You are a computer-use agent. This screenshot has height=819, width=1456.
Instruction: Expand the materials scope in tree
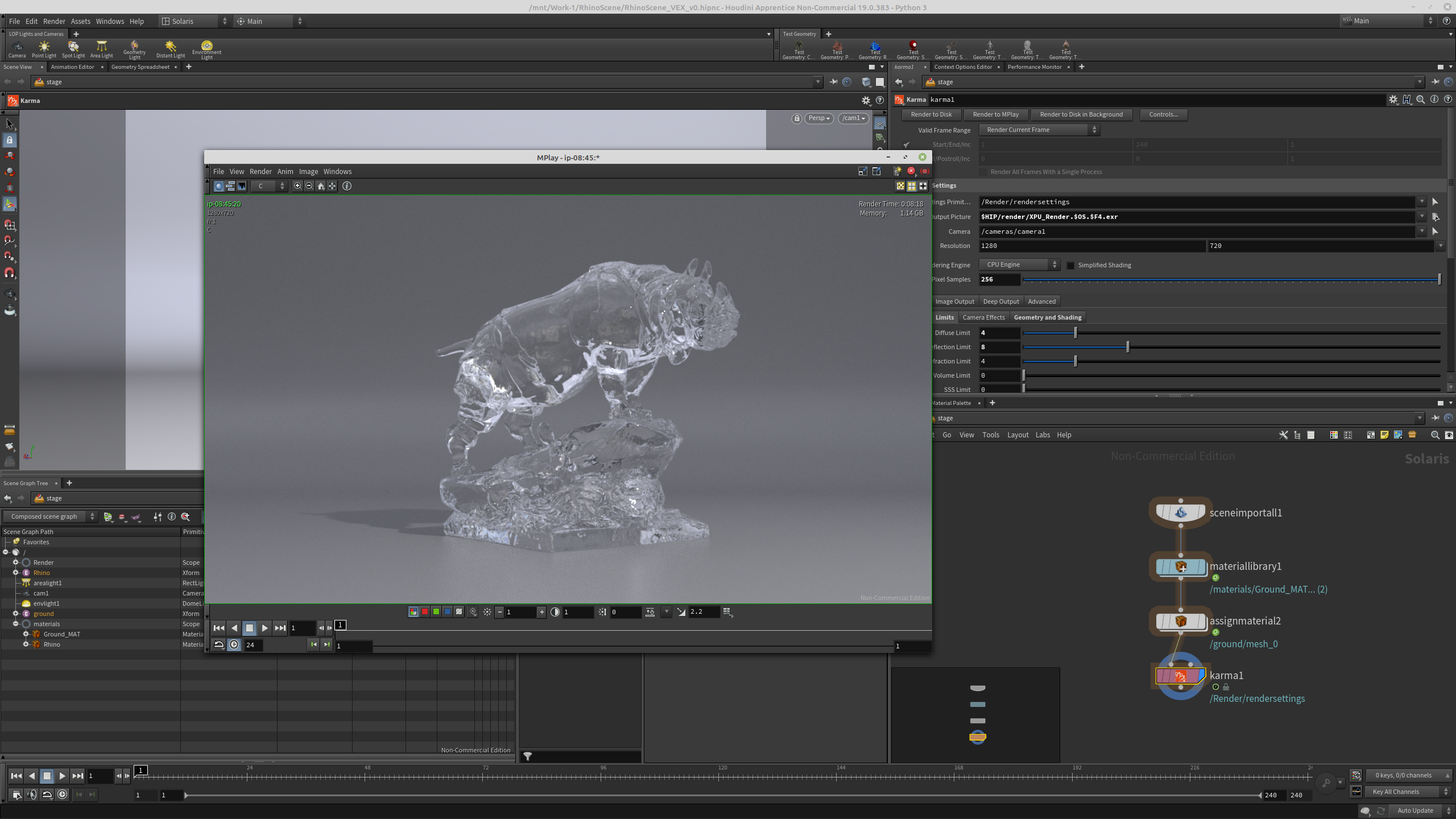point(16,624)
